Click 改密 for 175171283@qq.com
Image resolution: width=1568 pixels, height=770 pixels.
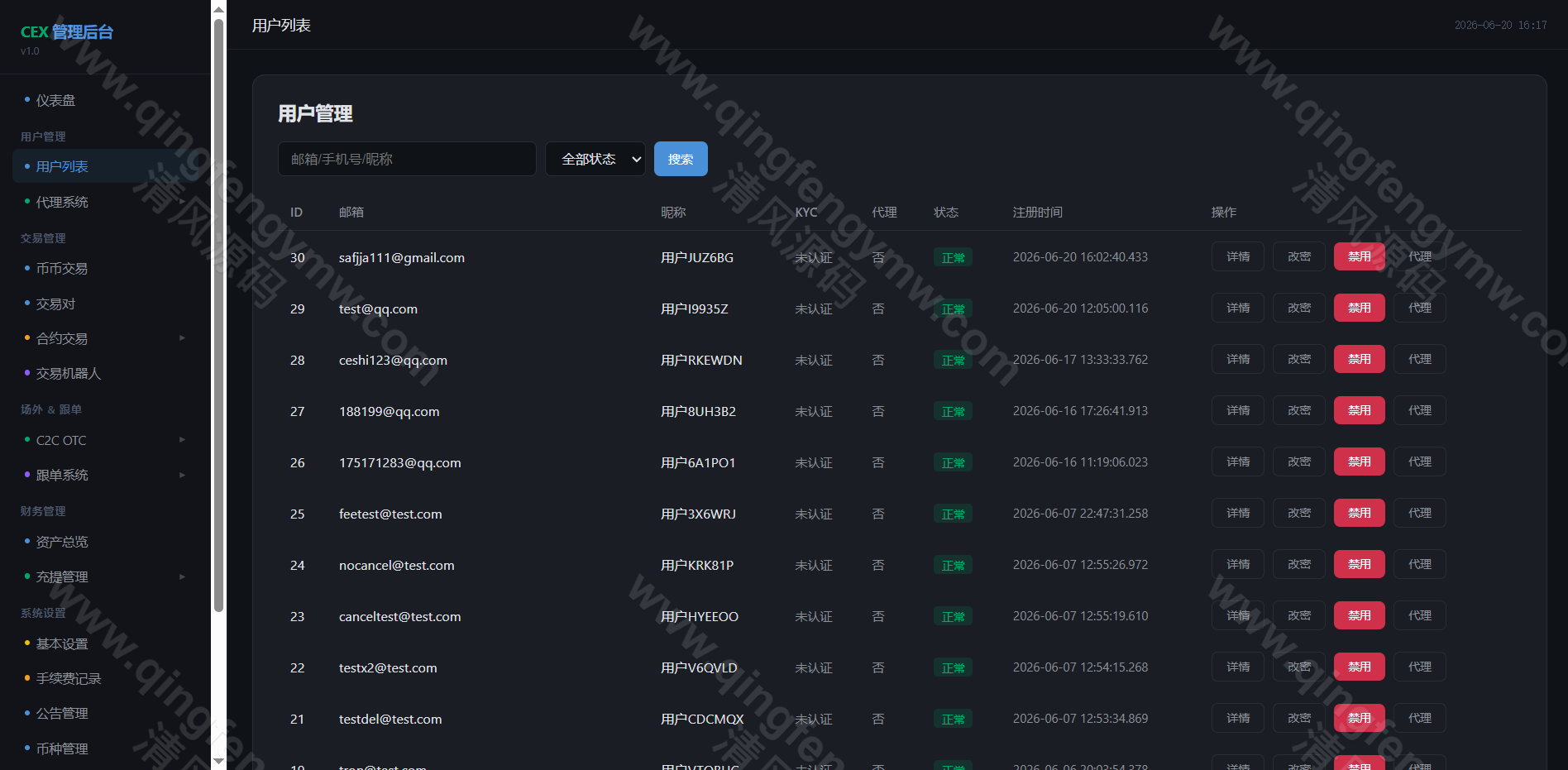coord(1299,462)
